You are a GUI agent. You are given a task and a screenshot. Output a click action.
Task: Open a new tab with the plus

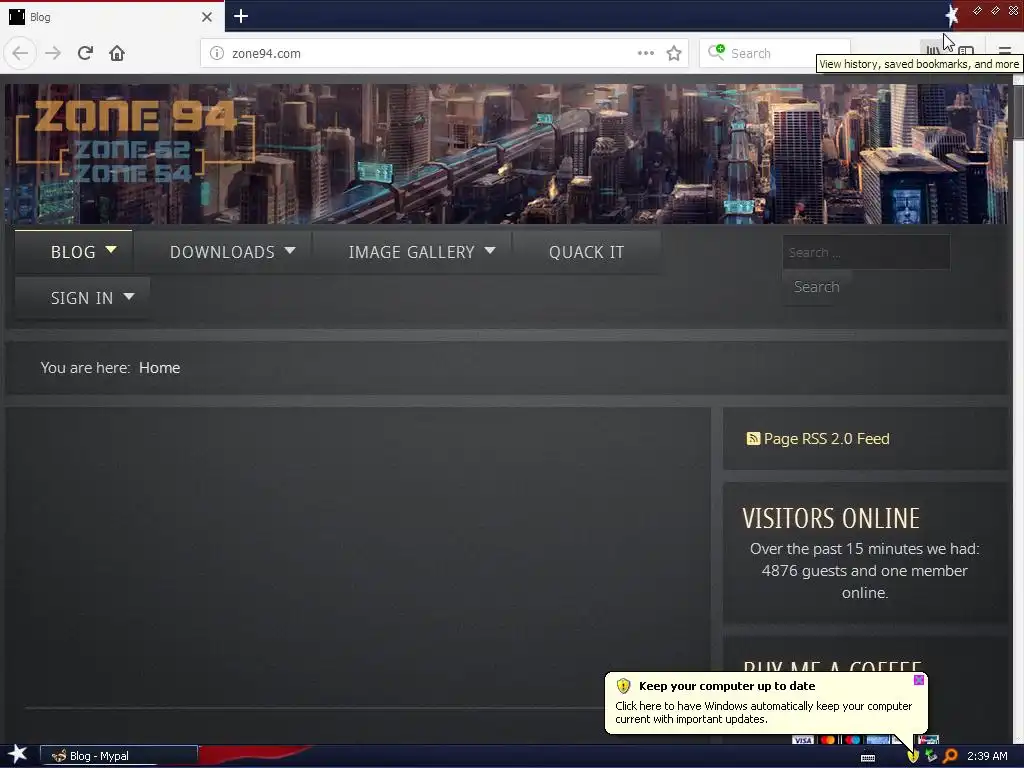click(x=241, y=16)
